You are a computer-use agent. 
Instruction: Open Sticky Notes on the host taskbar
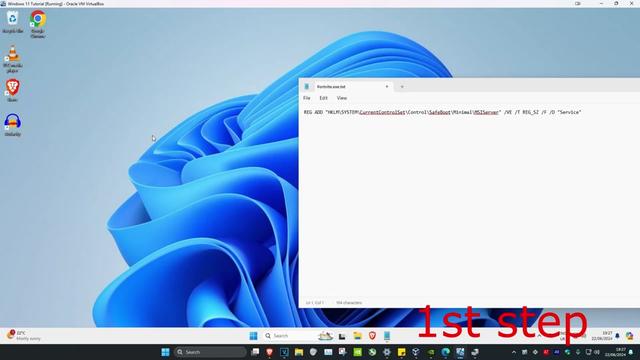[x=402, y=352]
